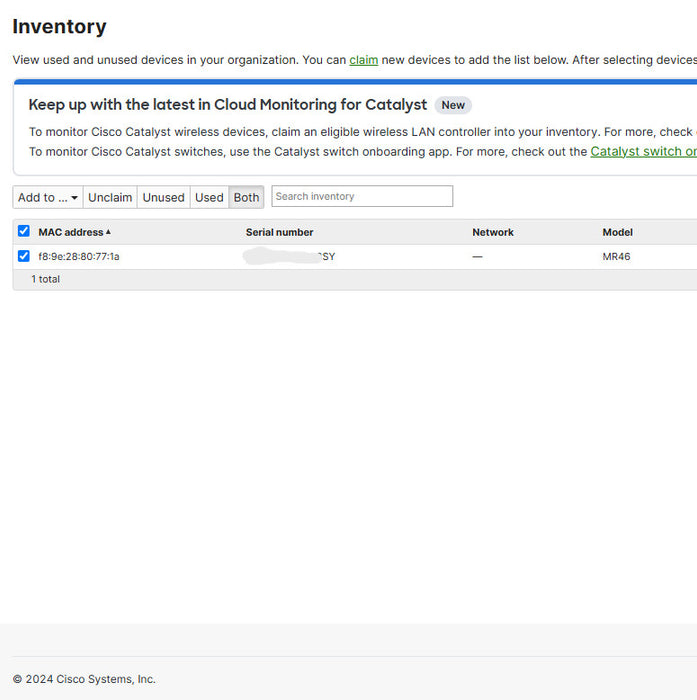
Task: Click the Model column header
Action: 618,232
